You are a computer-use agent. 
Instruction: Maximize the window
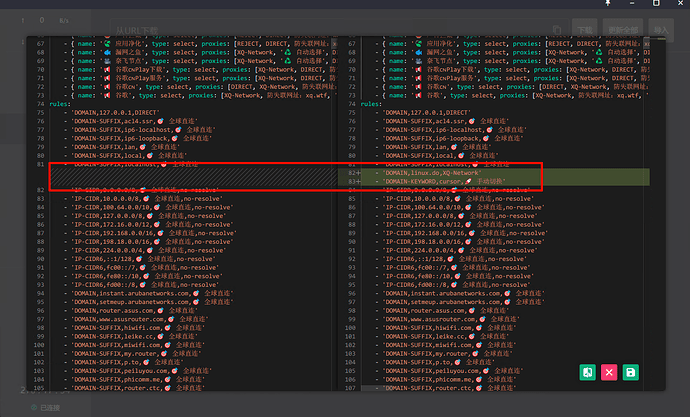pos(656,3)
